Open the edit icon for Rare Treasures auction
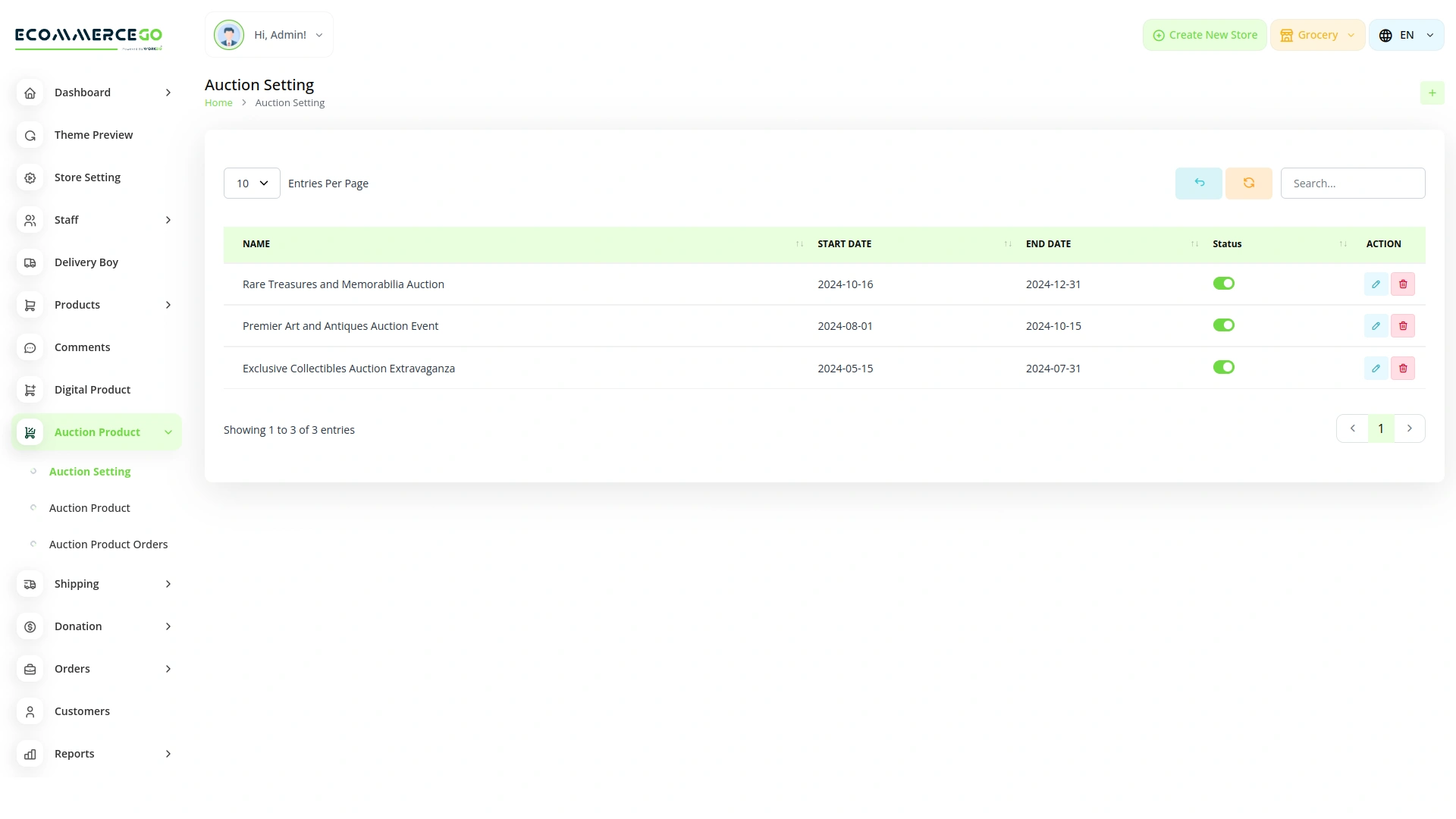1456x819 pixels. (x=1376, y=284)
